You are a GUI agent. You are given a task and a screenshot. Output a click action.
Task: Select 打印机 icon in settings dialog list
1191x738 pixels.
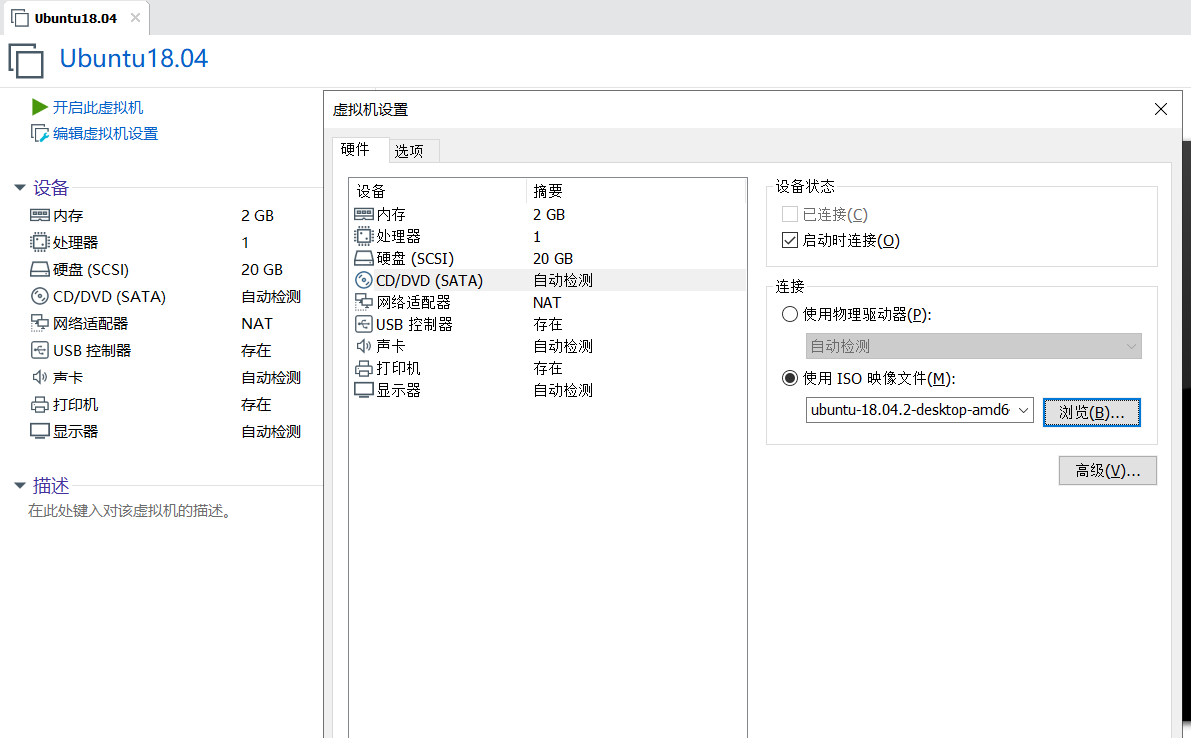364,368
